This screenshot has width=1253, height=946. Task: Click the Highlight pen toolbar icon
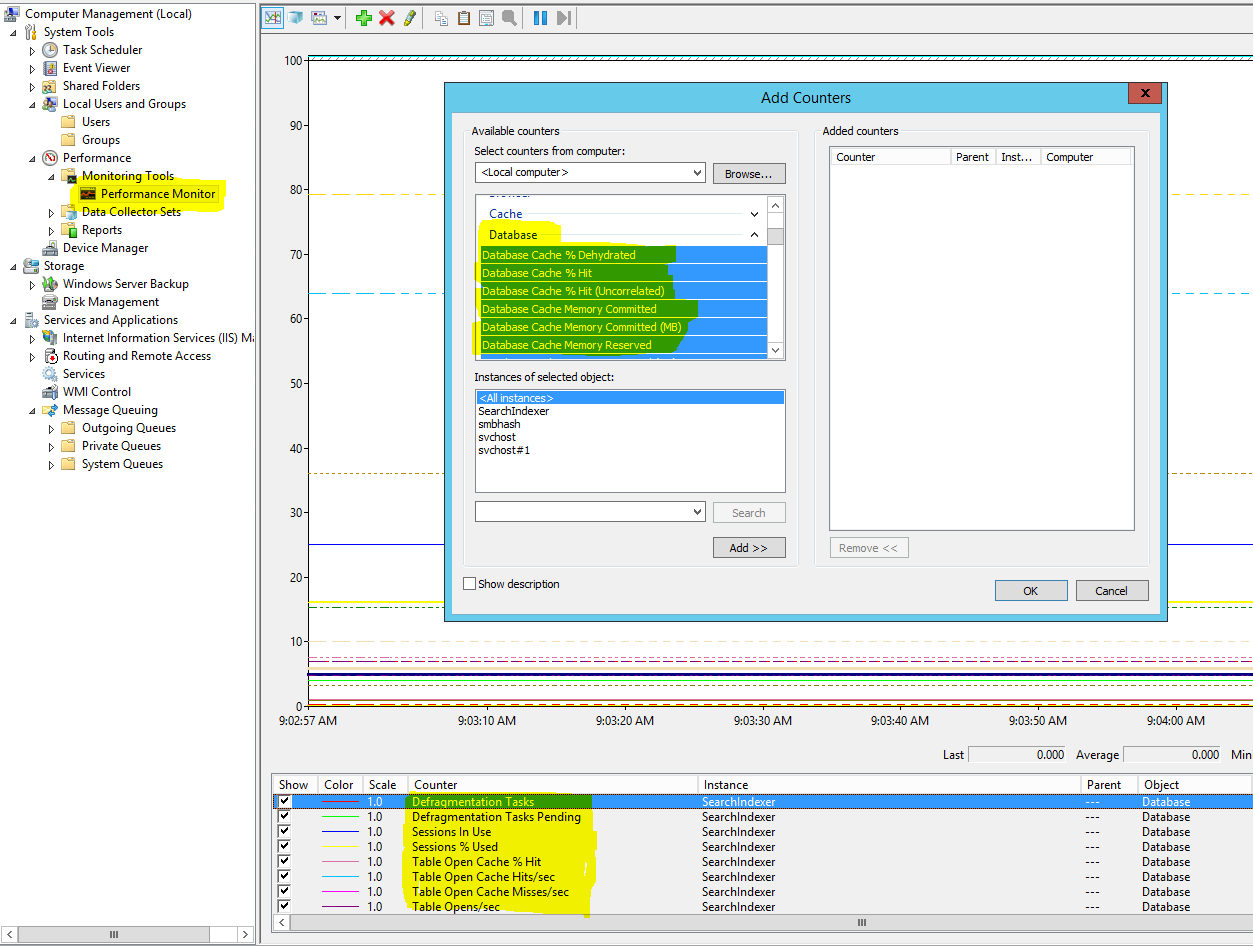410,18
